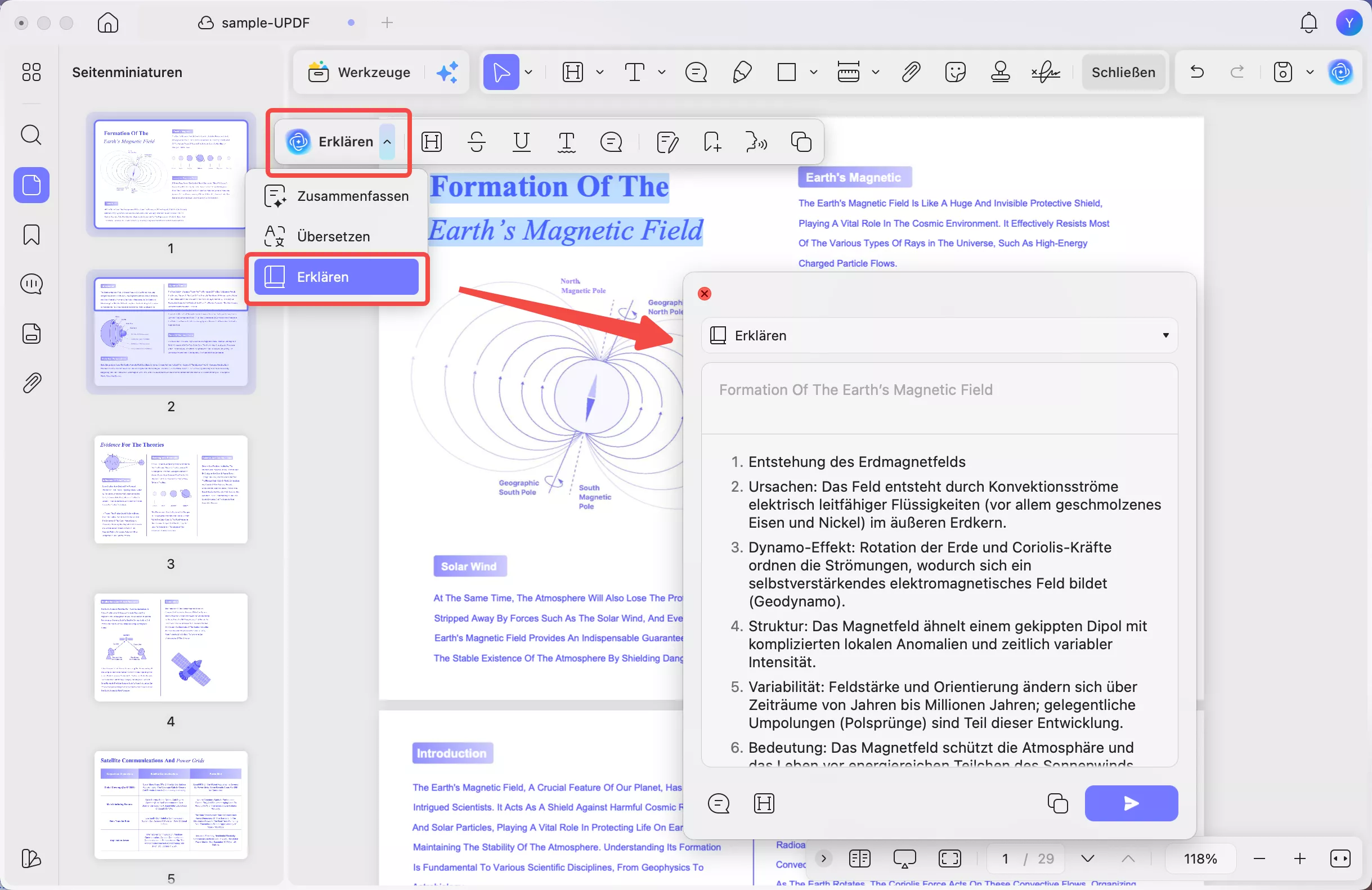This screenshot has width=1372, height=890.
Task: Zoom in with plus button
Action: coord(1299,859)
